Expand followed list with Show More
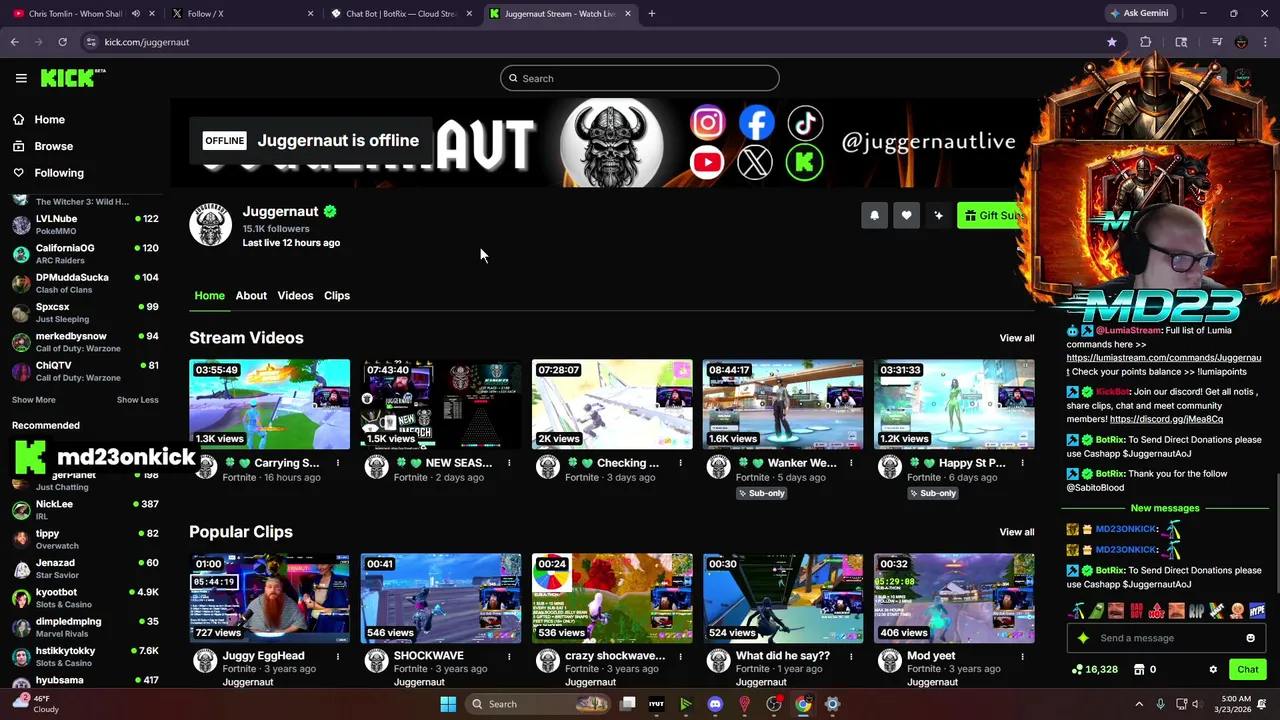This screenshot has height=720, width=1280. [x=33, y=400]
